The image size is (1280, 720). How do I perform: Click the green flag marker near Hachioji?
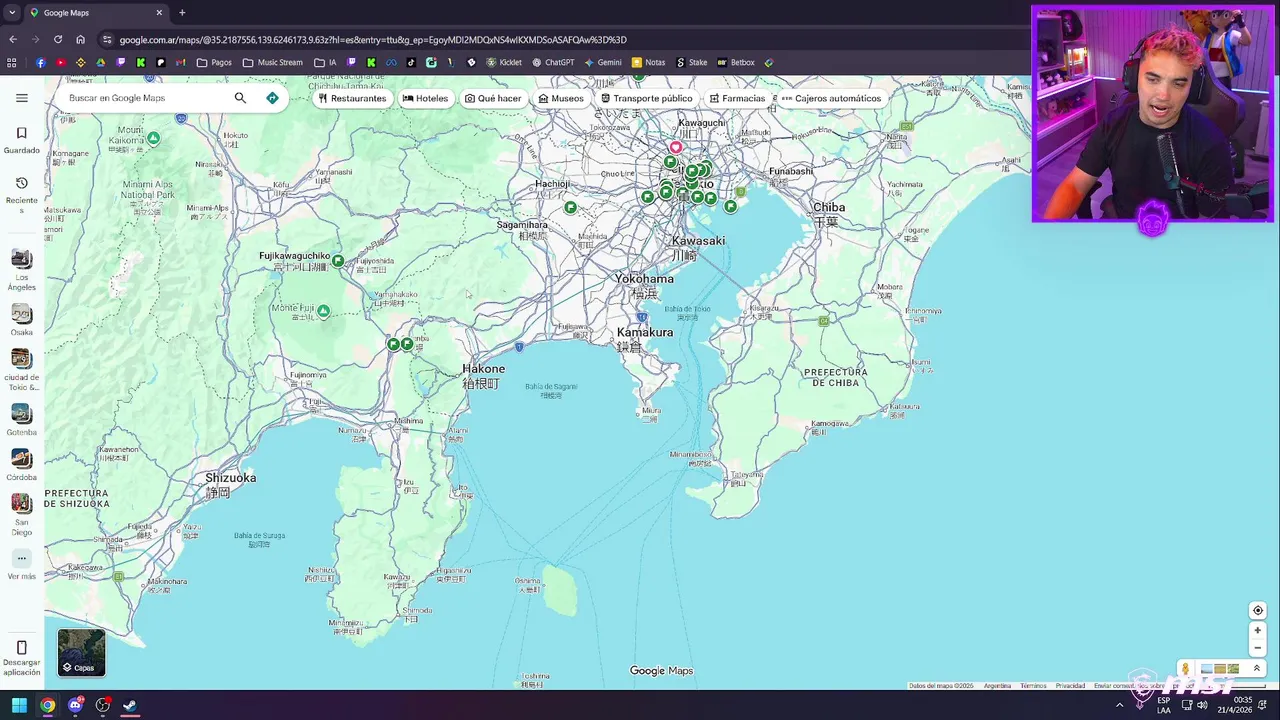(570, 207)
